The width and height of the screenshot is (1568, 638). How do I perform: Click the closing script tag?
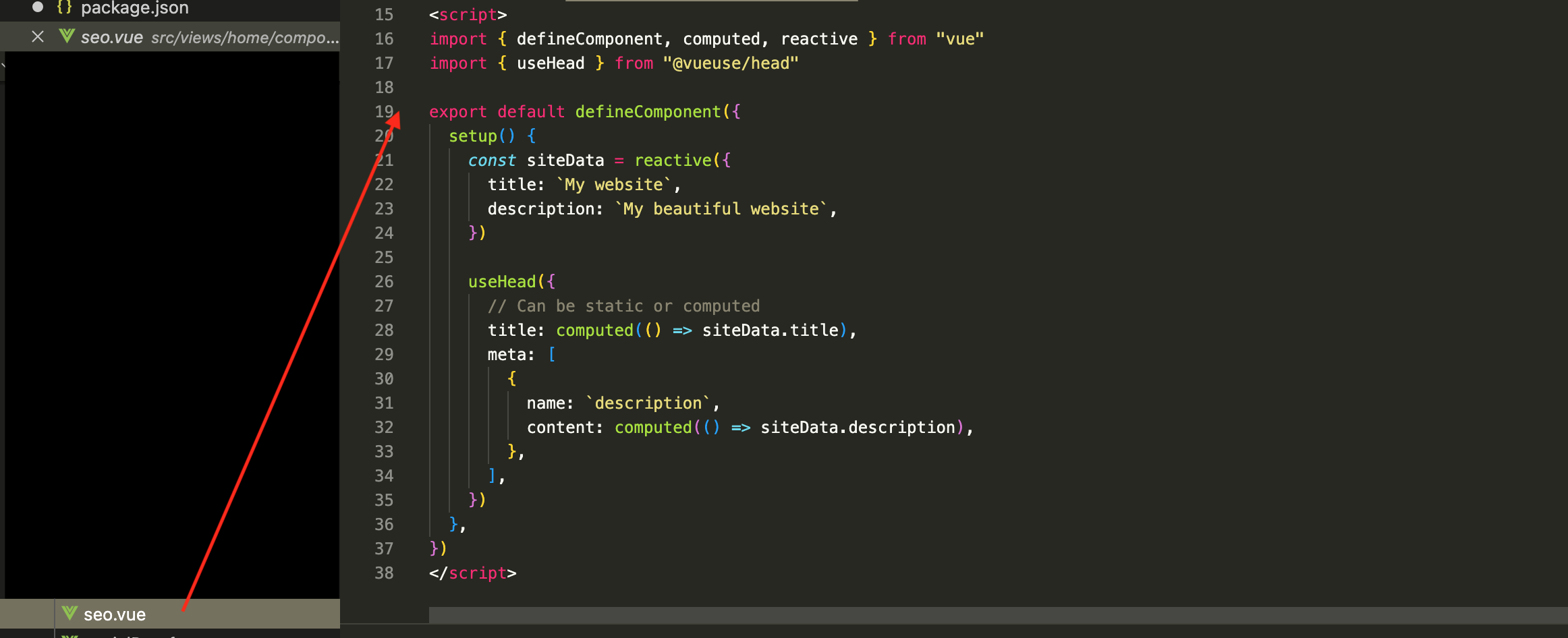coord(472,573)
